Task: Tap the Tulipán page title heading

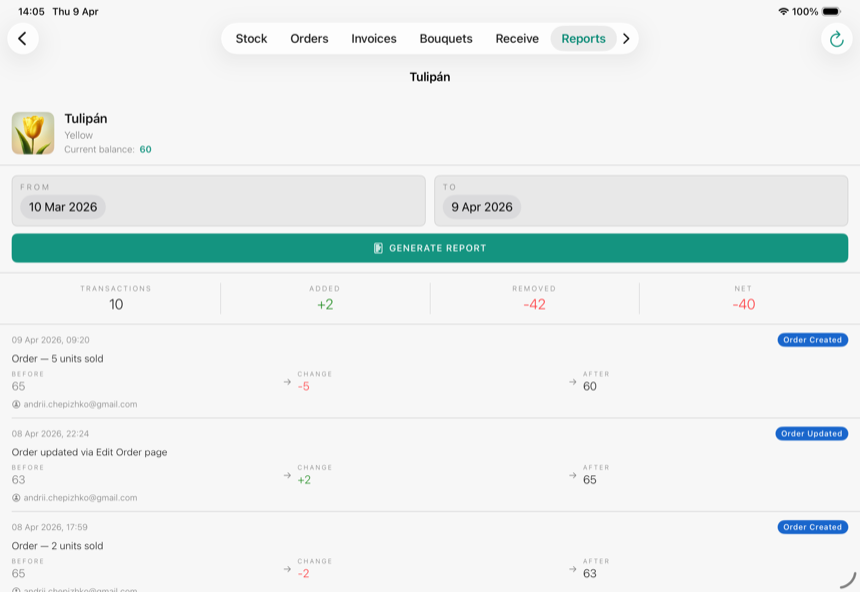Action: (x=430, y=77)
